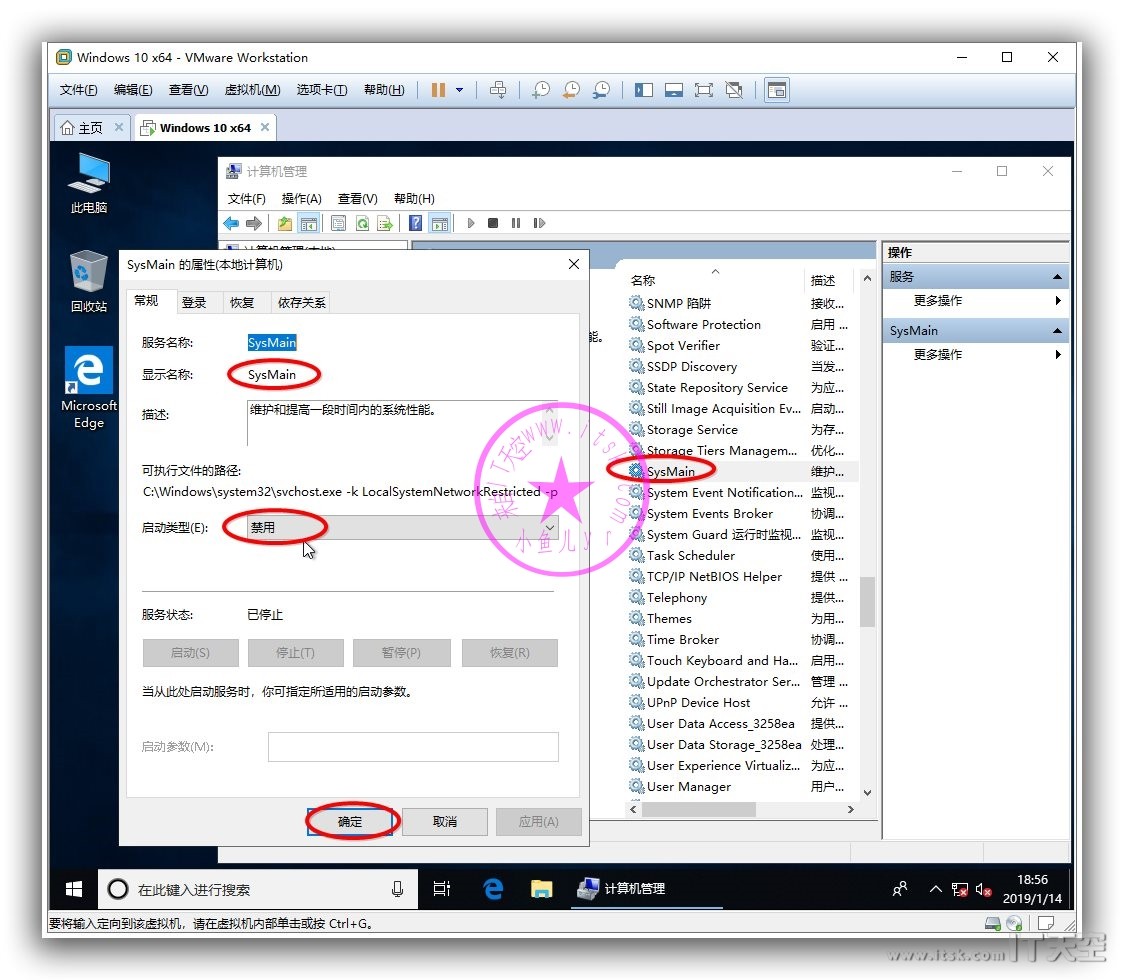Screen dimensions: 1124x980
Task: Toggle the console tree show/hide icon
Action: pyautogui.click(x=309, y=224)
